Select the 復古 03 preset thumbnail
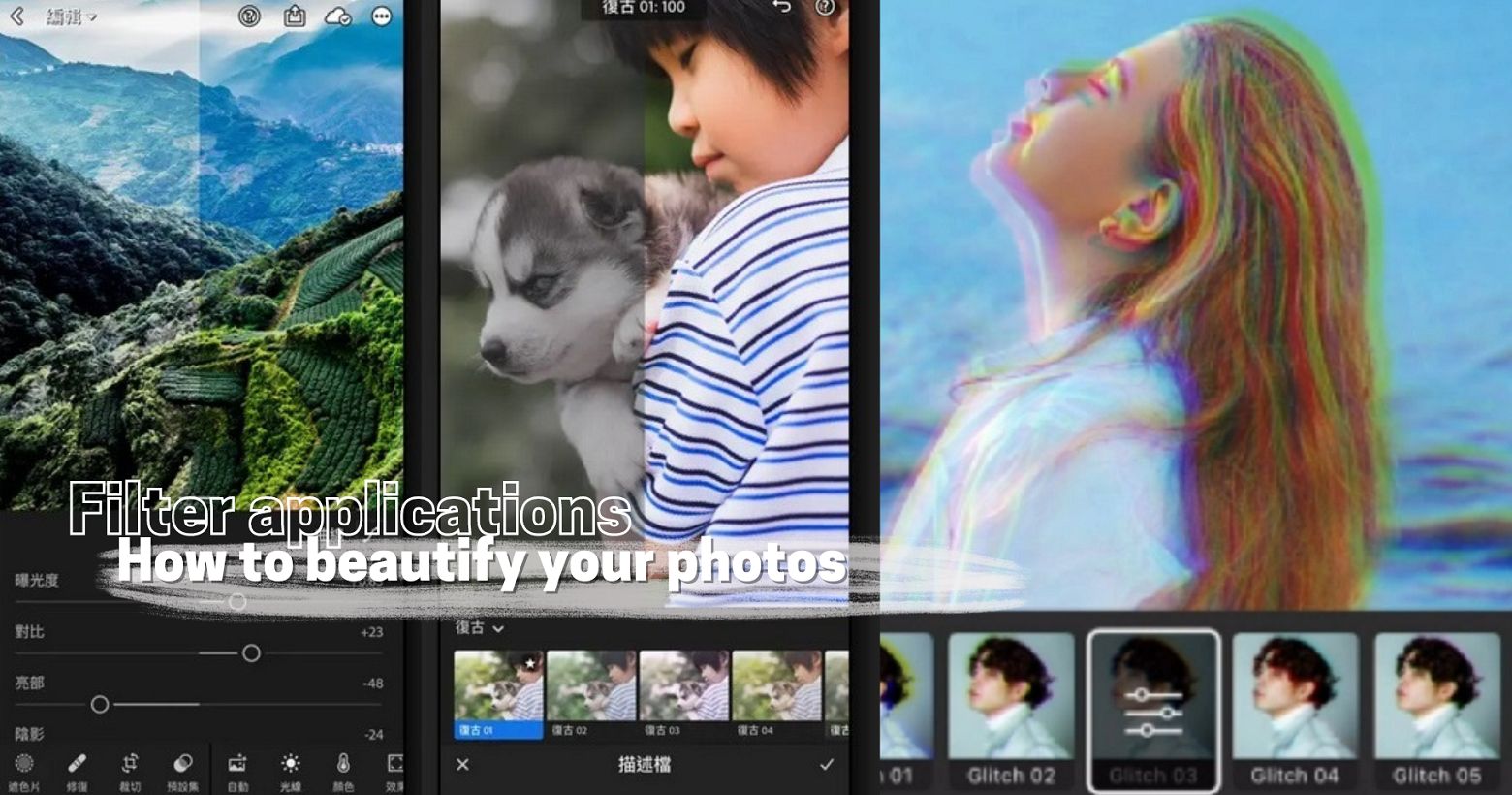The image size is (1512, 795). tap(684, 694)
